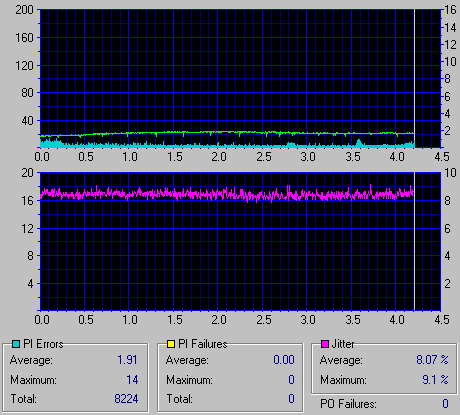Click the PI Failures average value 0.00

click(284, 360)
